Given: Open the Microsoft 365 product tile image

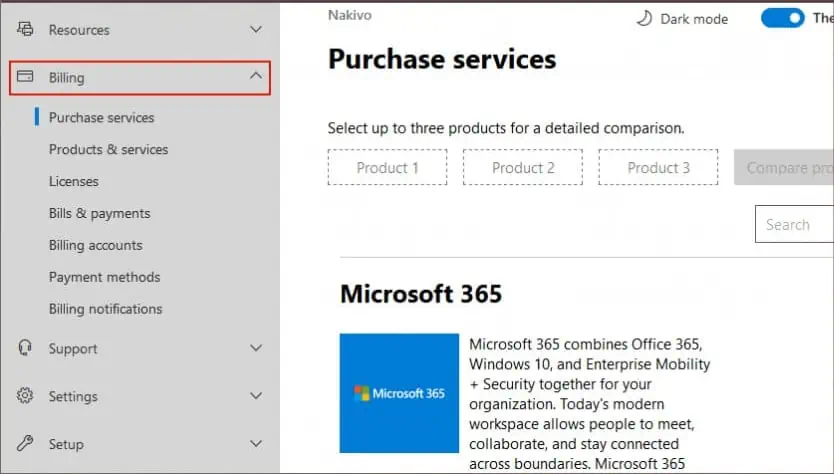Looking at the screenshot, I should tap(399, 393).
